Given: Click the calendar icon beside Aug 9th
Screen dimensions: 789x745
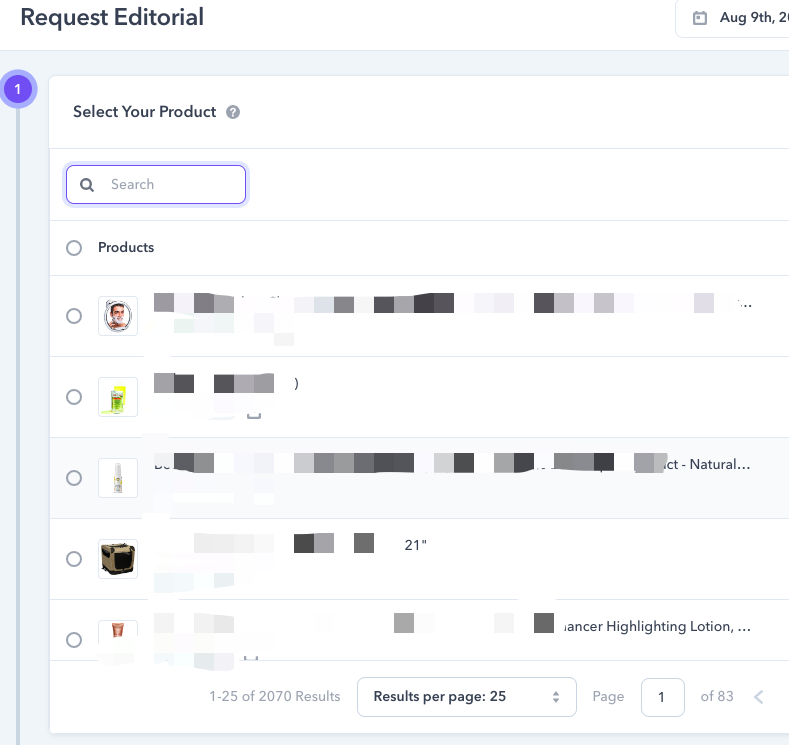Looking at the screenshot, I should click(x=699, y=18).
